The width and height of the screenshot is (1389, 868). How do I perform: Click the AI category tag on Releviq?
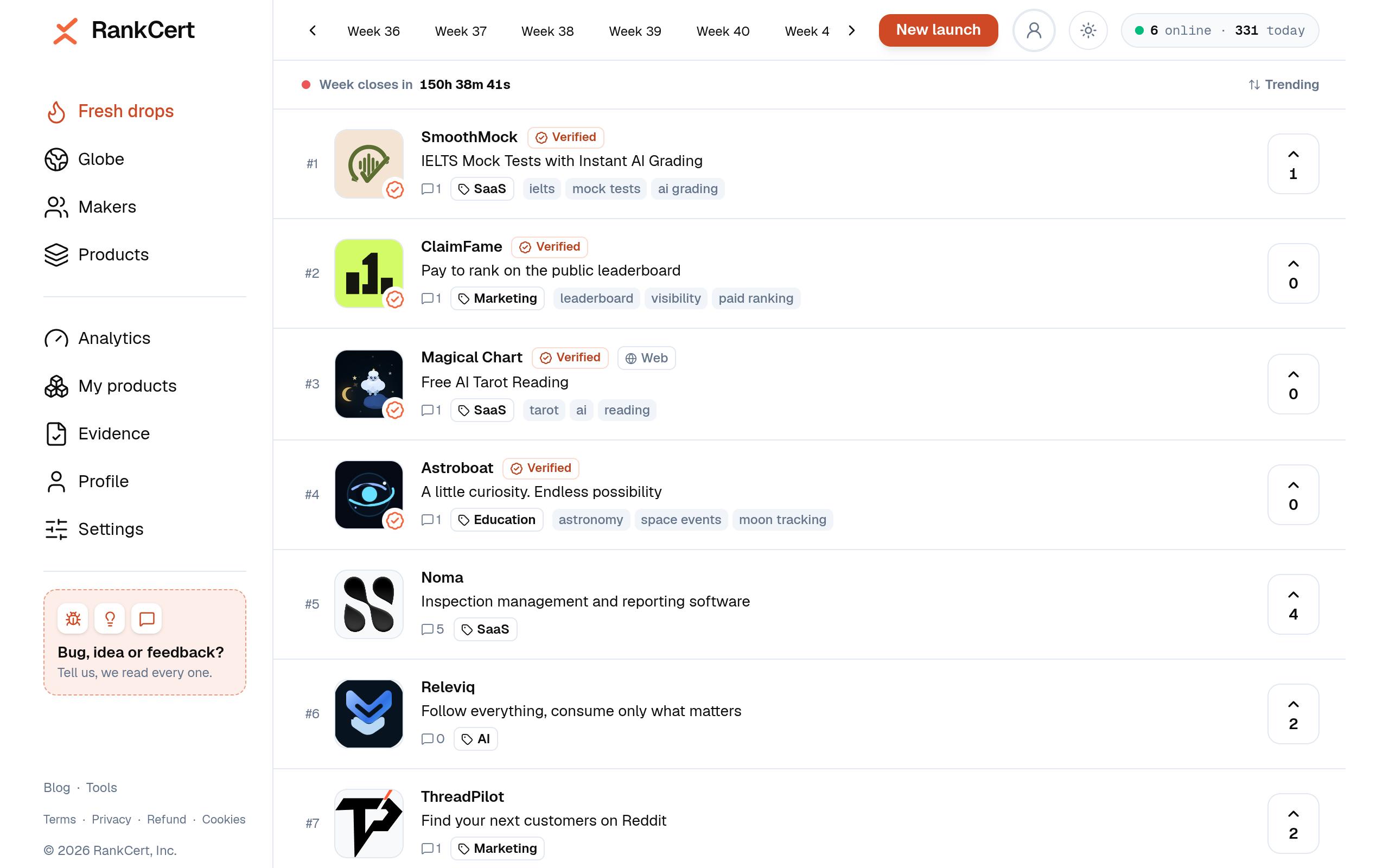pos(475,739)
